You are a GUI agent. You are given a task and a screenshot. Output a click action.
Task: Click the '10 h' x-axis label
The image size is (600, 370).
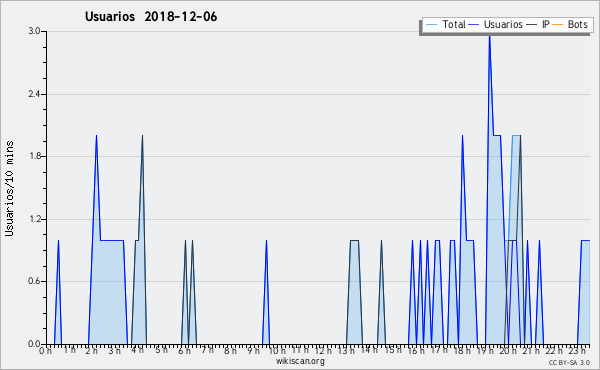277,351
